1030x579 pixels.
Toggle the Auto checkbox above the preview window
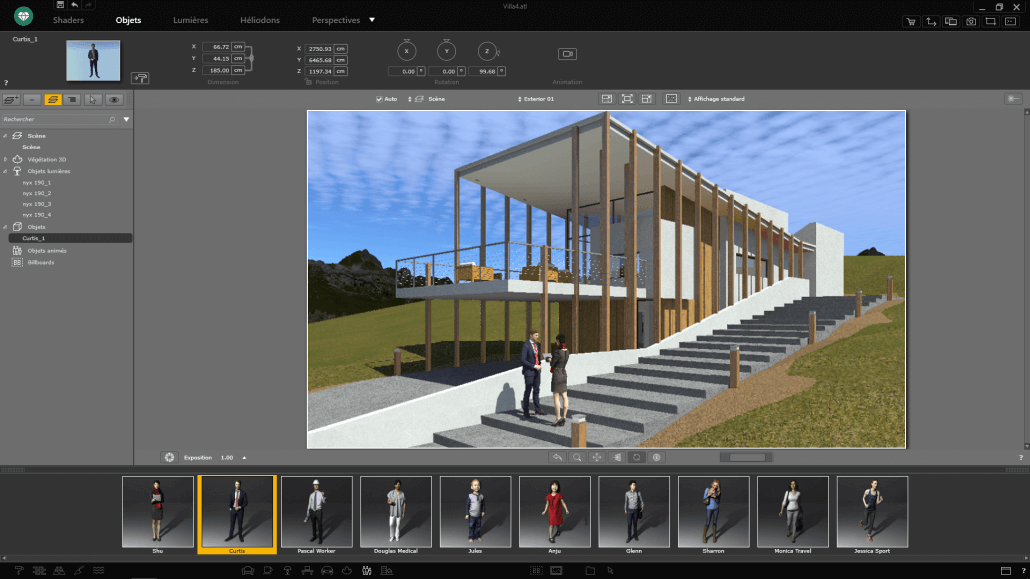point(379,99)
